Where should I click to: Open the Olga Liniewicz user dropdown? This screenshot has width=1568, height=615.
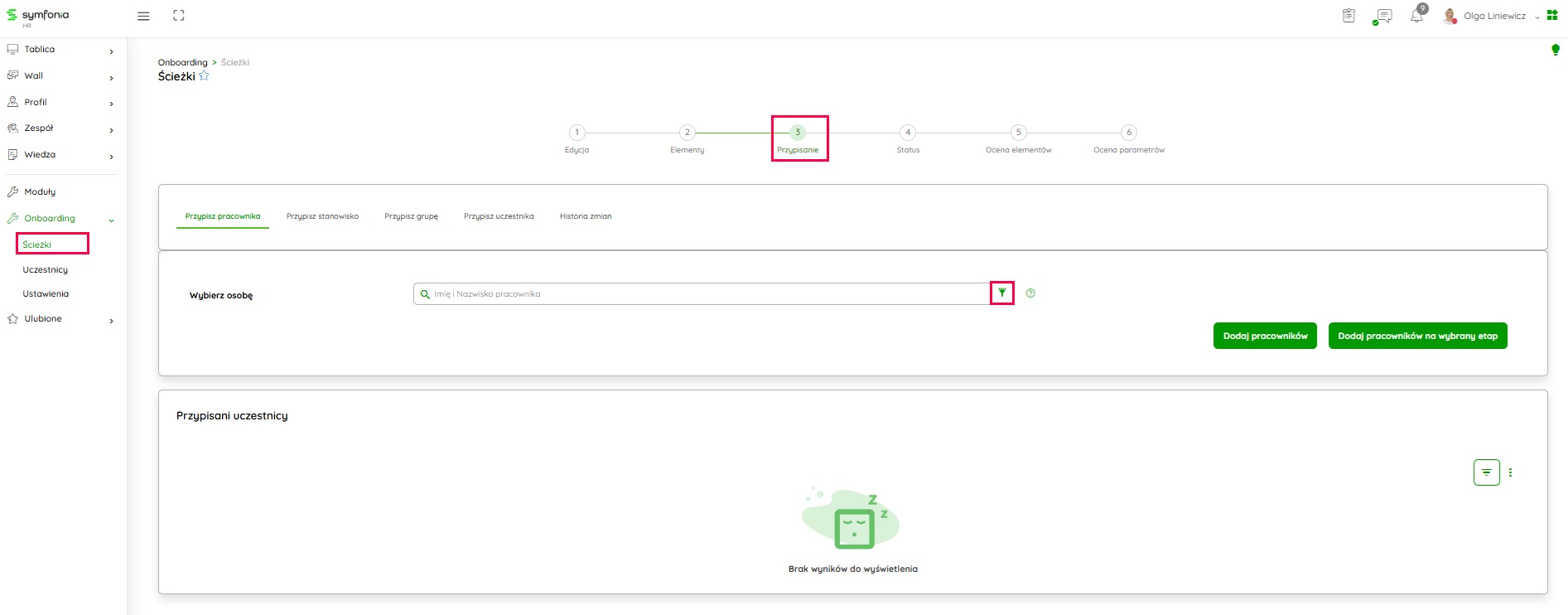pyautogui.click(x=1494, y=16)
